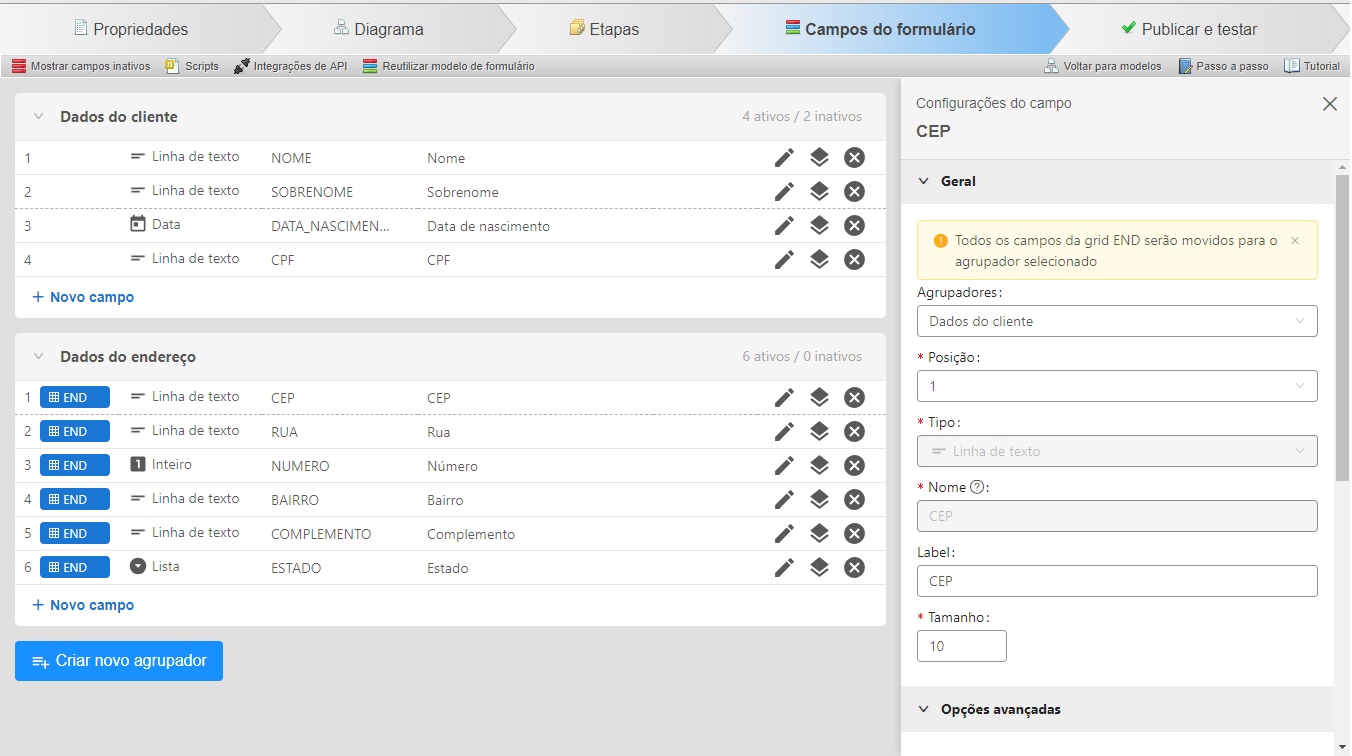The width and height of the screenshot is (1352, 756).
Task: Click layers icon in Data de nascimento row
Action: tap(819, 226)
